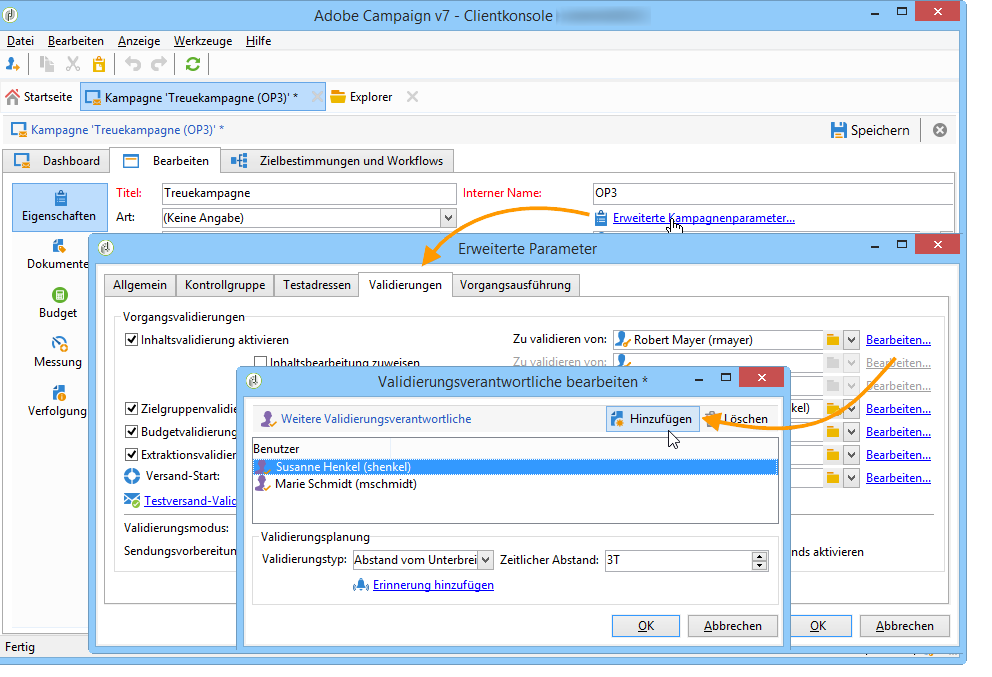The image size is (992, 677).
Task: Select user Susanne Henkel (shenkel)
Action: pyautogui.click(x=515, y=467)
